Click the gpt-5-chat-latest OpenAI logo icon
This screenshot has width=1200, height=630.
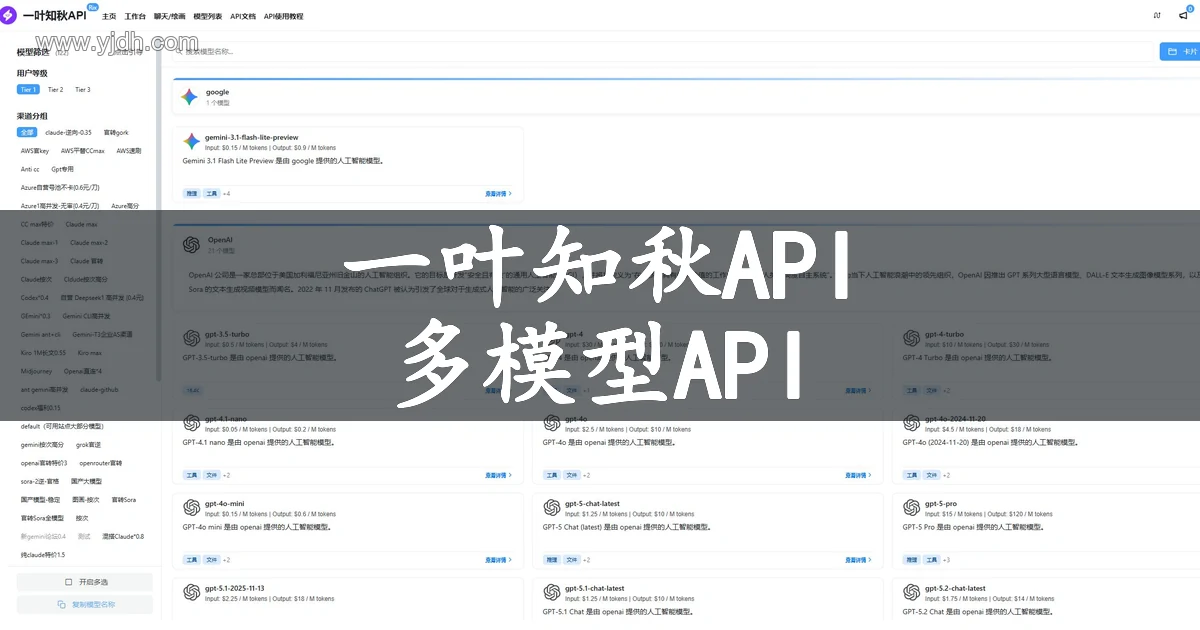pyautogui.click(x=552, y=508)
